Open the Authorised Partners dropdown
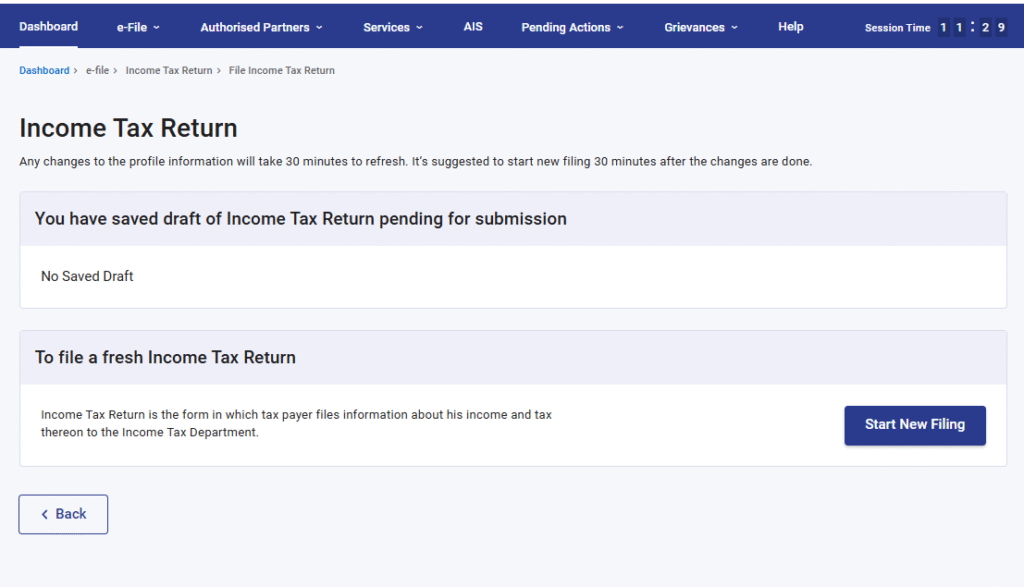Screen dimensions: 1024x587 click(261, 27)
